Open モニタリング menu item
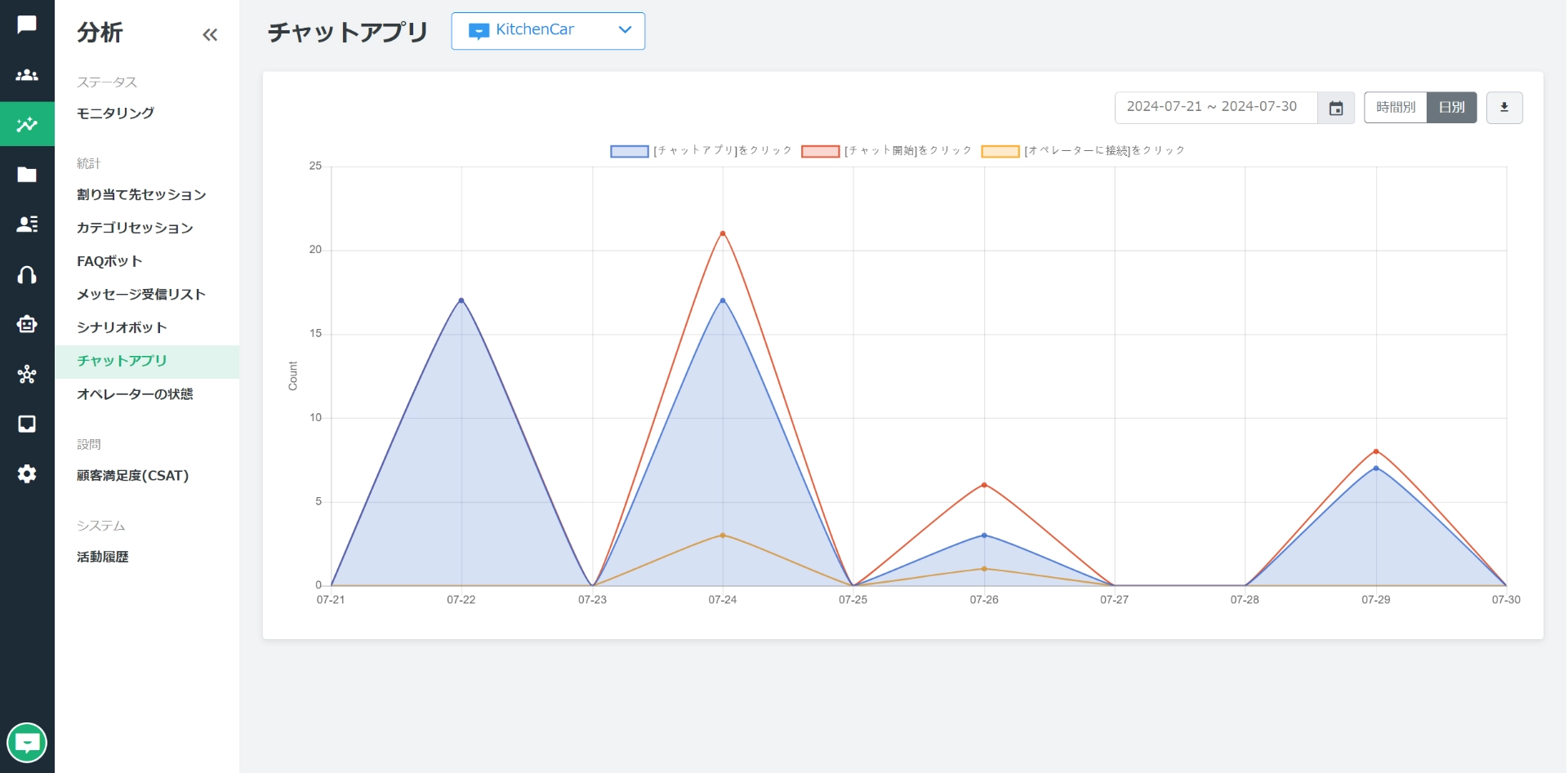 (x=115, y=113)
